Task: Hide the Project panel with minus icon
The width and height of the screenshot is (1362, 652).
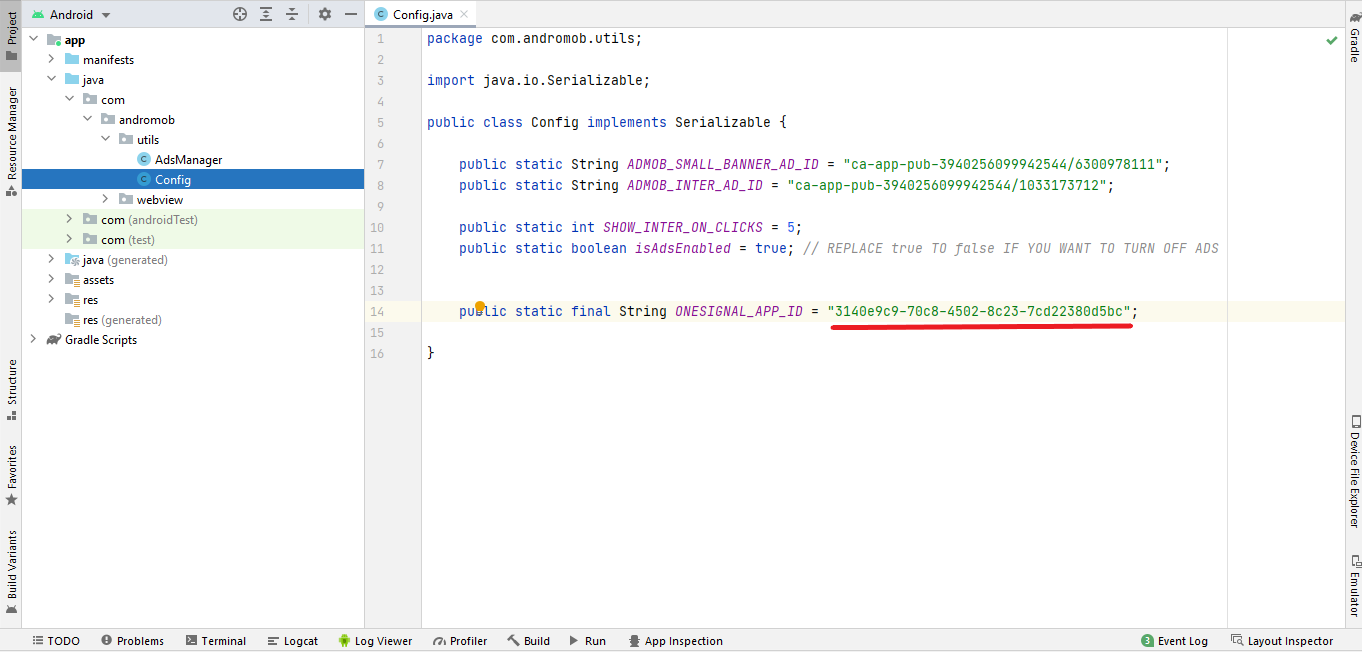Action: (x=350, y=14)
